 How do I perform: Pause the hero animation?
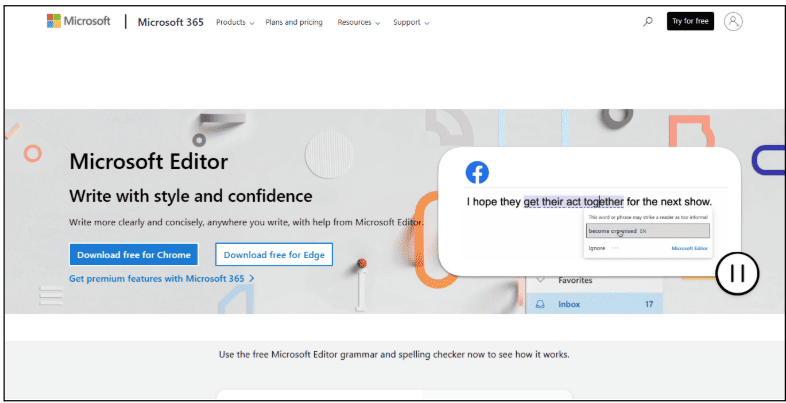[x=737, y=273]
